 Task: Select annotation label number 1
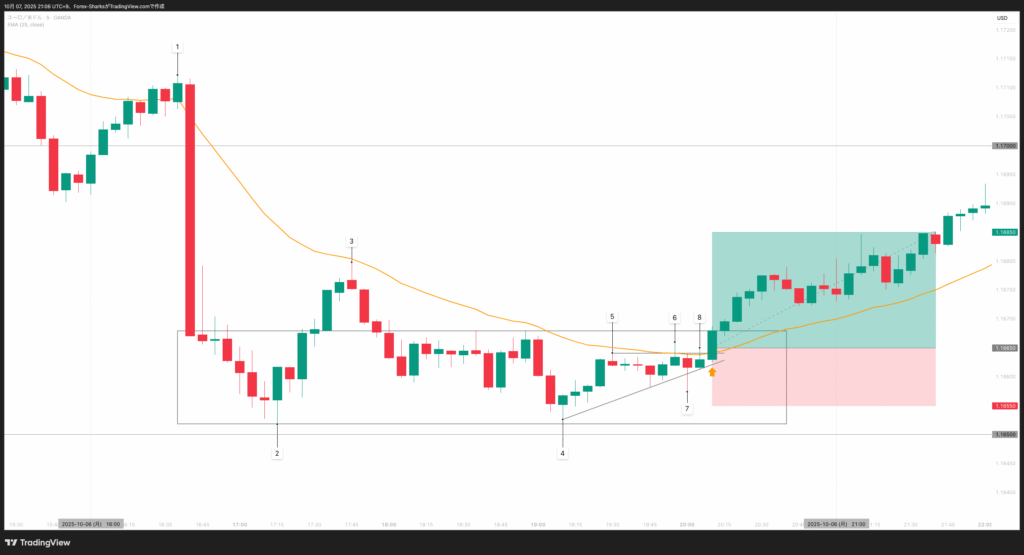tap(178, 47)
